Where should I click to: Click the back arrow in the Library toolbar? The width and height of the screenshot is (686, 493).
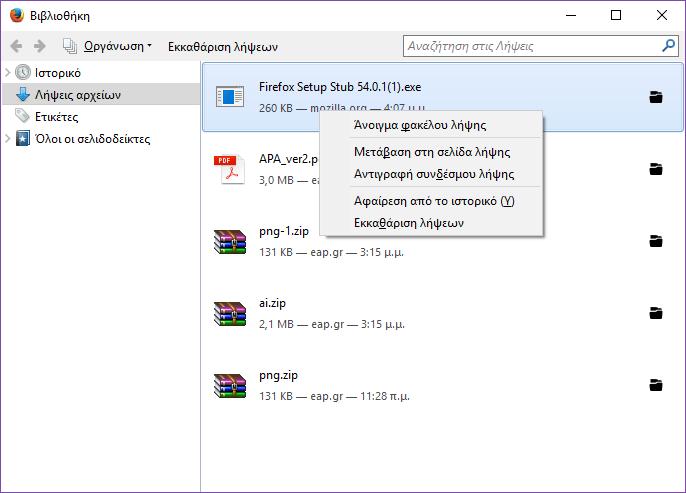click(x=16, y=46)
